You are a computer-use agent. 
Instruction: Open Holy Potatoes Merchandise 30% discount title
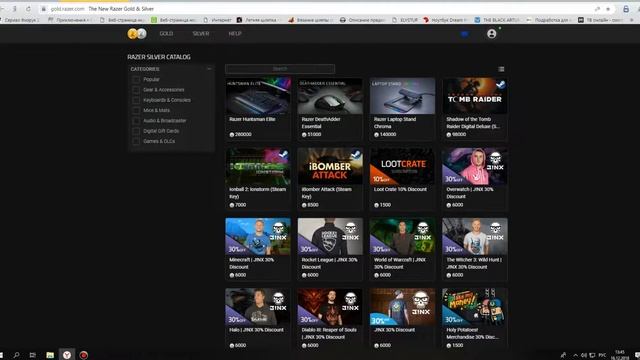pyautogui.click(x=472, y=333)
